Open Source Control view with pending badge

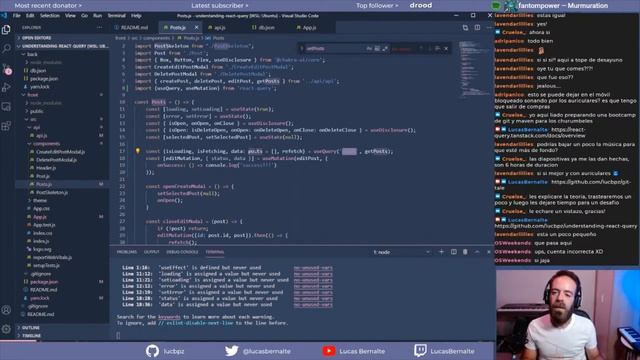[x=7, y=69]
